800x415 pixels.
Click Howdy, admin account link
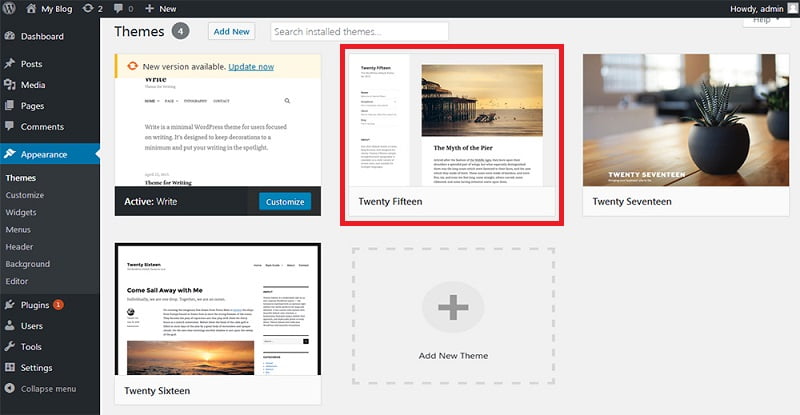[757, 9]
